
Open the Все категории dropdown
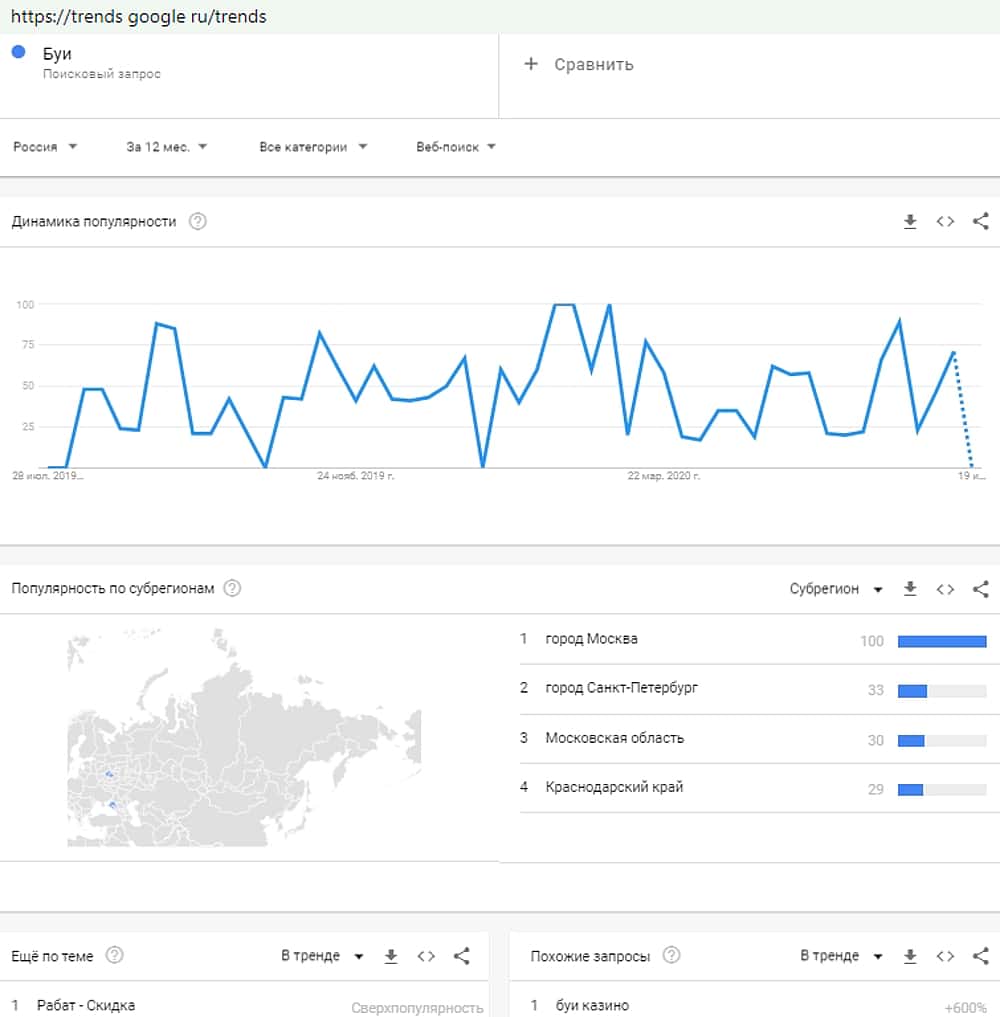pos(313,147)
